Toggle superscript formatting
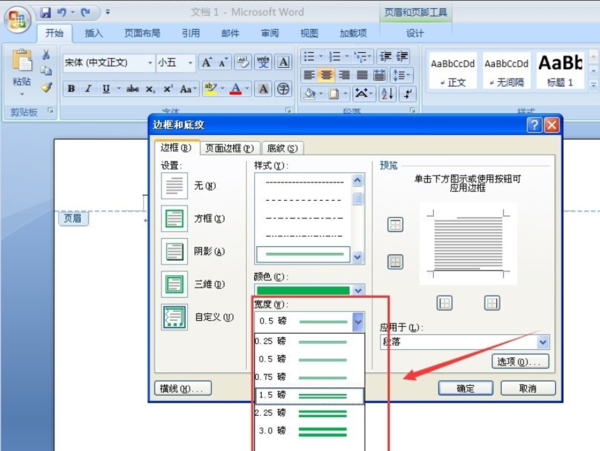Screen dimensions: 600x451 168,89
